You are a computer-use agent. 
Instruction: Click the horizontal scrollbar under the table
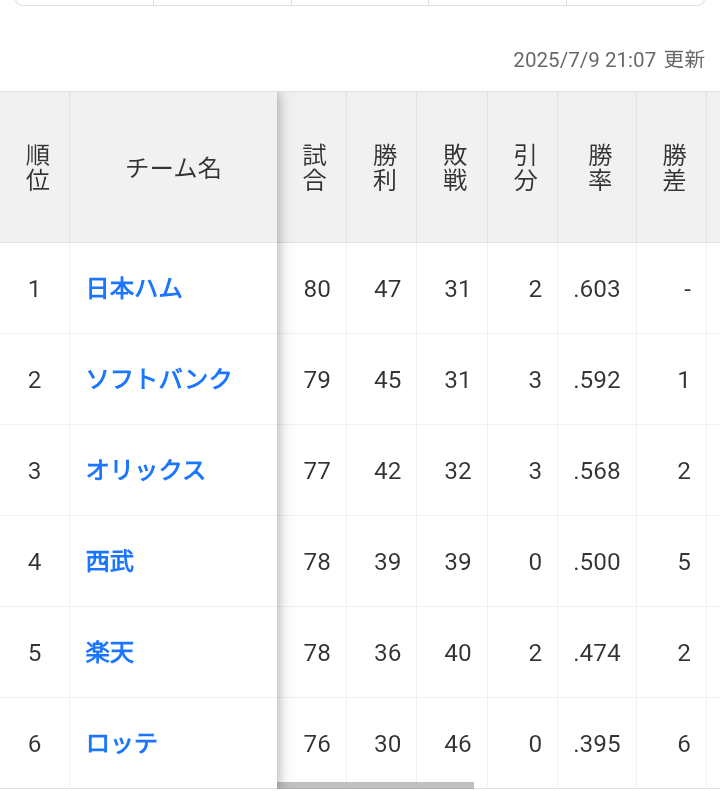pos(375,785)
